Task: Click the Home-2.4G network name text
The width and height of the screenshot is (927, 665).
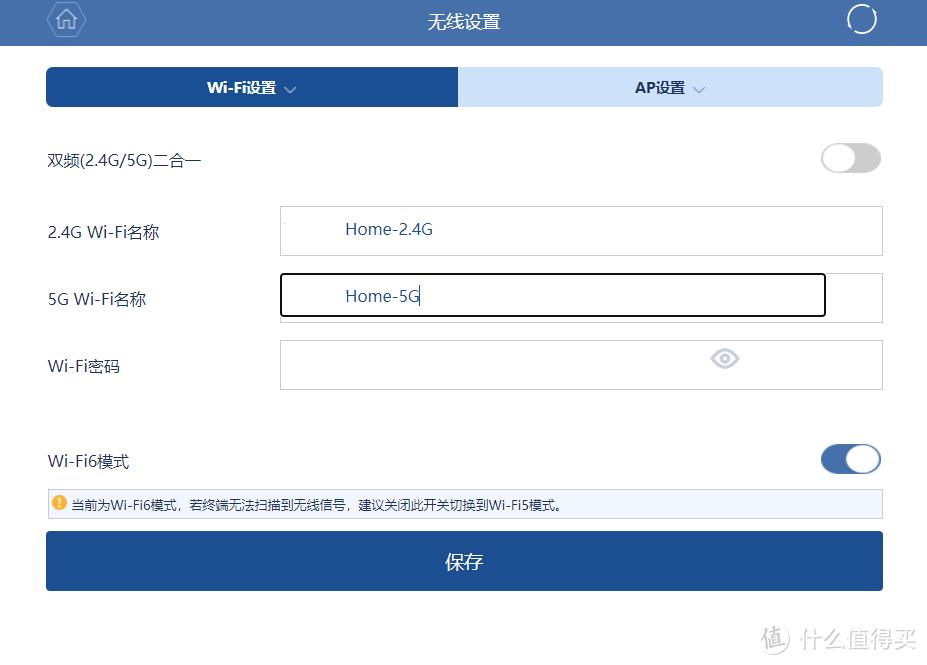Action: (x=388, y=229)
